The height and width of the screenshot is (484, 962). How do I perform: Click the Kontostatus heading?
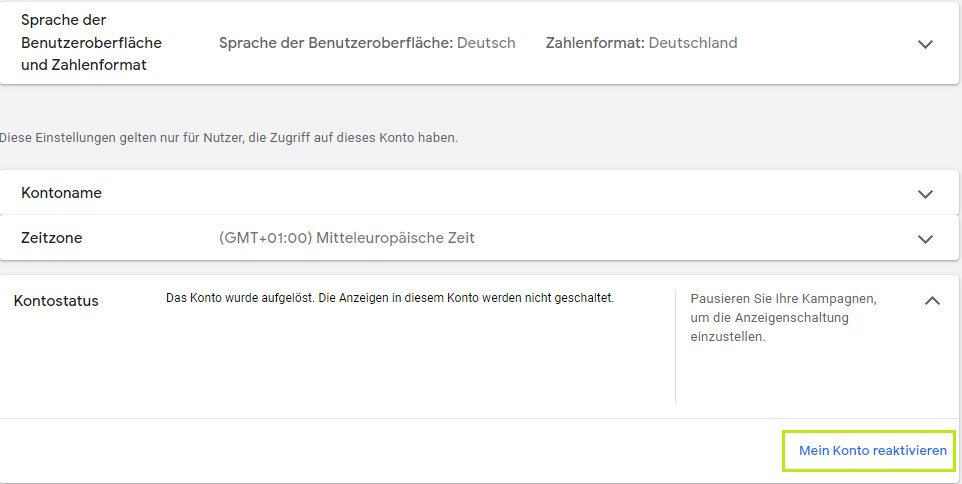[56, 301]
